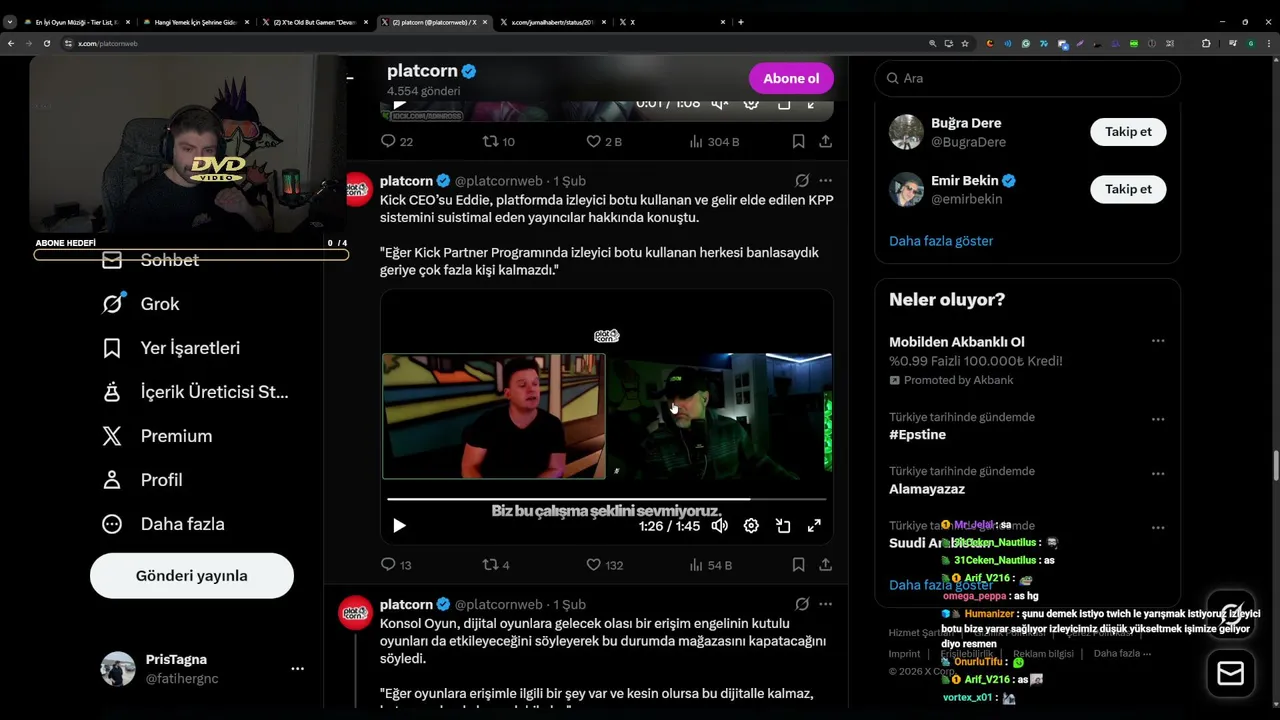Open more options for Alamayazaz trend
The image size is (1280, 720).
1158,473
